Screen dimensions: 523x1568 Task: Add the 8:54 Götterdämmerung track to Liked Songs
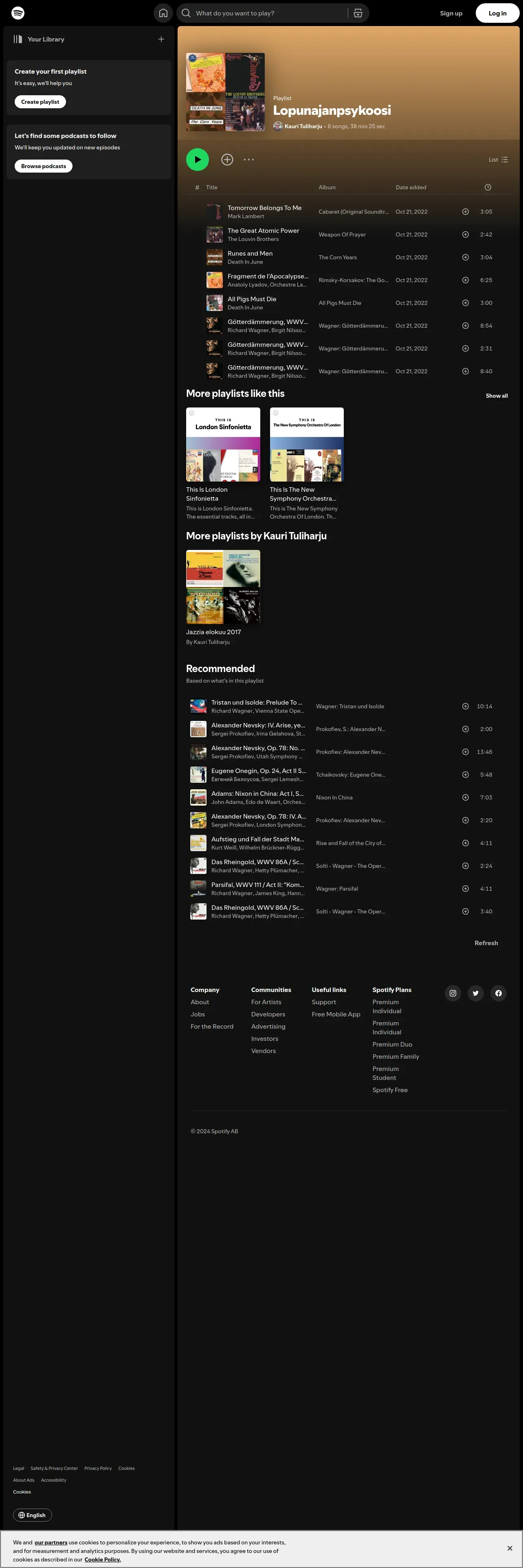pos(465,326)
